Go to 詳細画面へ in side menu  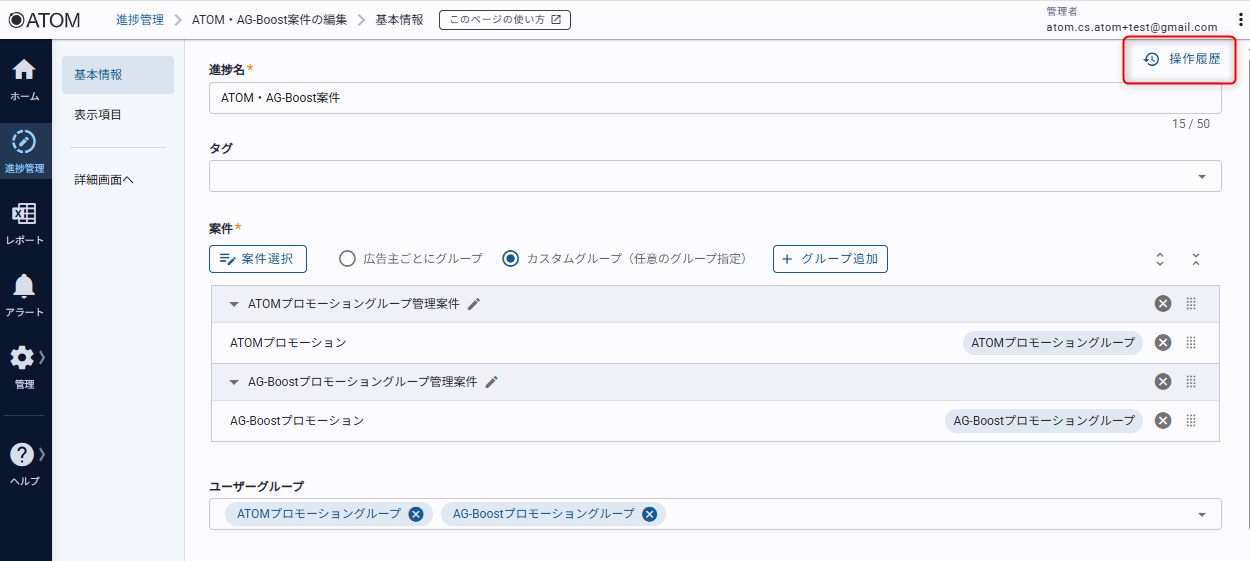click(104, 180)
